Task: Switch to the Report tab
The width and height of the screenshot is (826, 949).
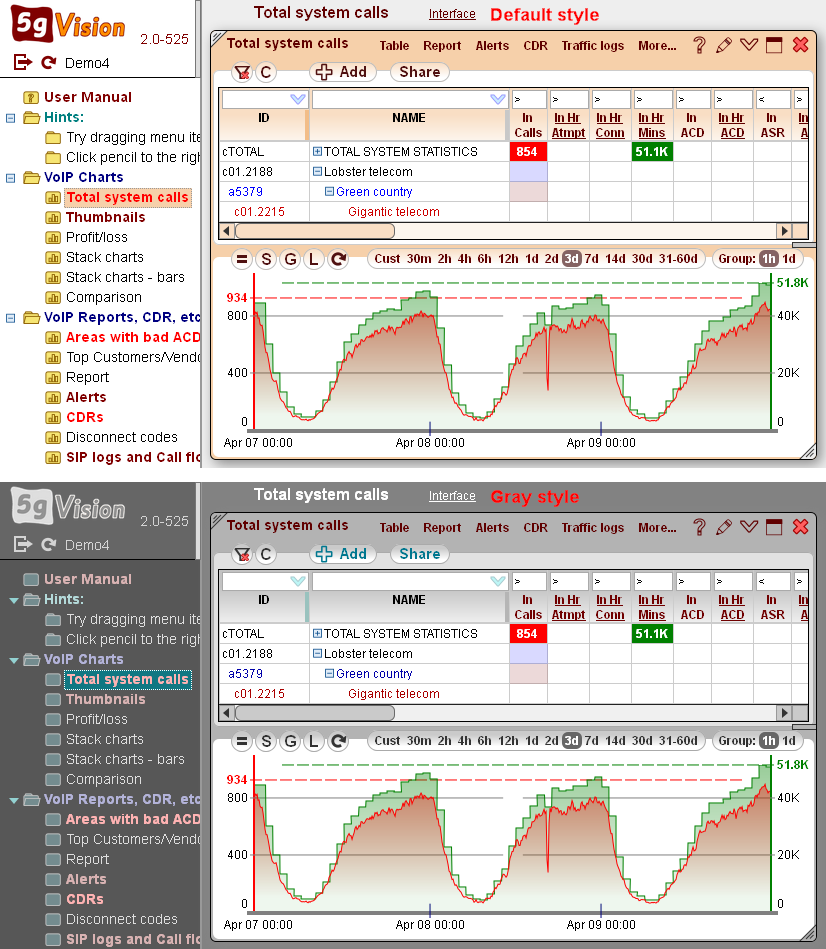Action: point(442,45)
